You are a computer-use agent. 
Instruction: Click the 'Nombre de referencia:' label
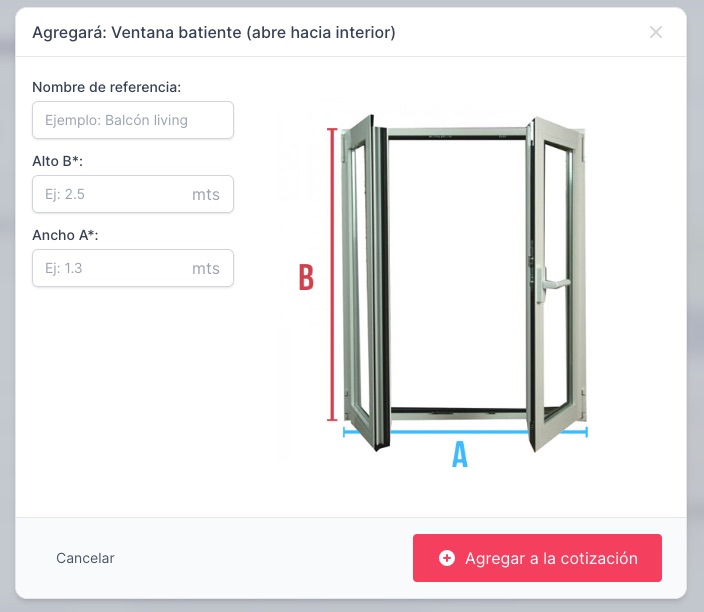(107, 87)
